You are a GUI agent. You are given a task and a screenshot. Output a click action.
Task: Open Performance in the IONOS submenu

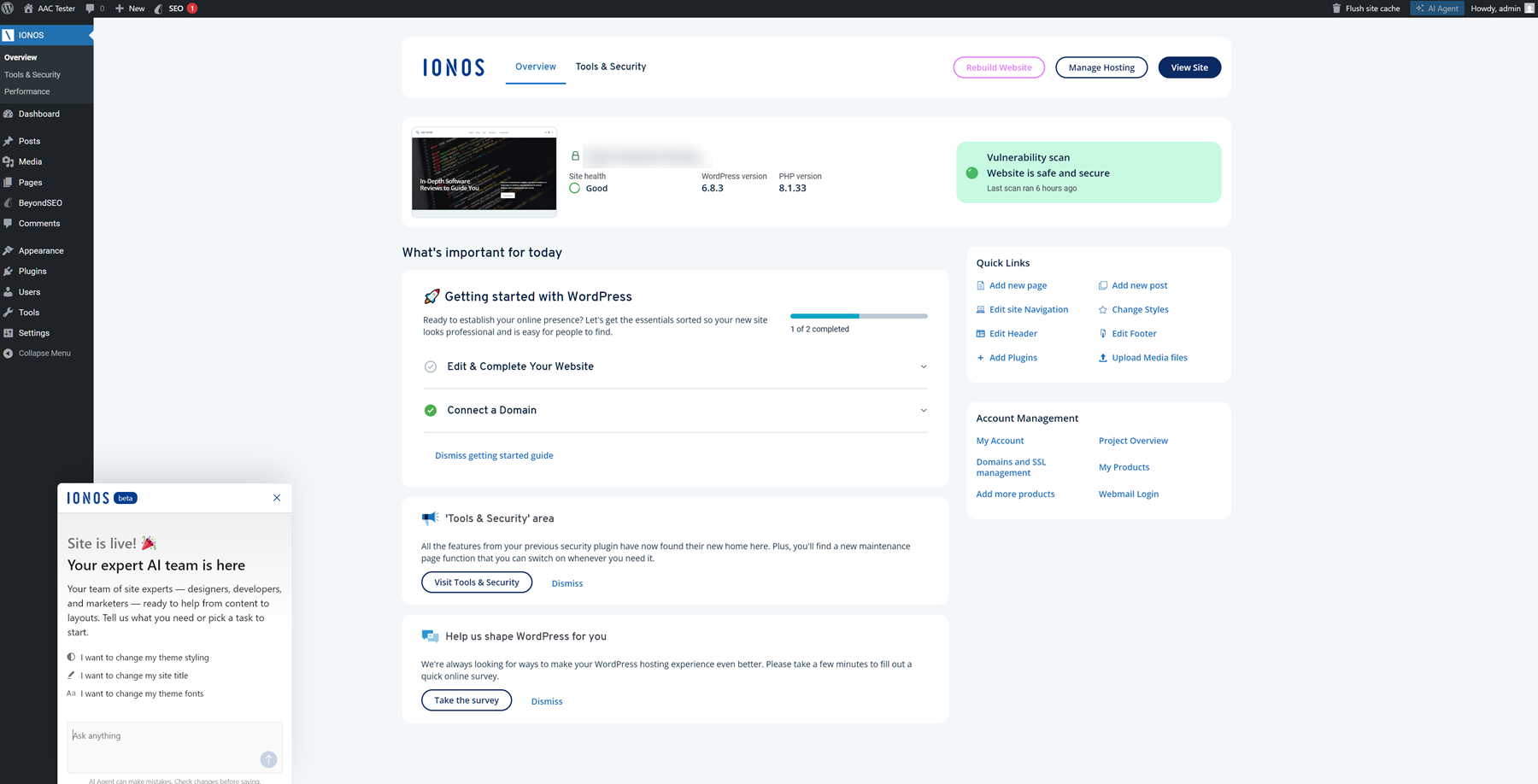click(x=27, y=92)
